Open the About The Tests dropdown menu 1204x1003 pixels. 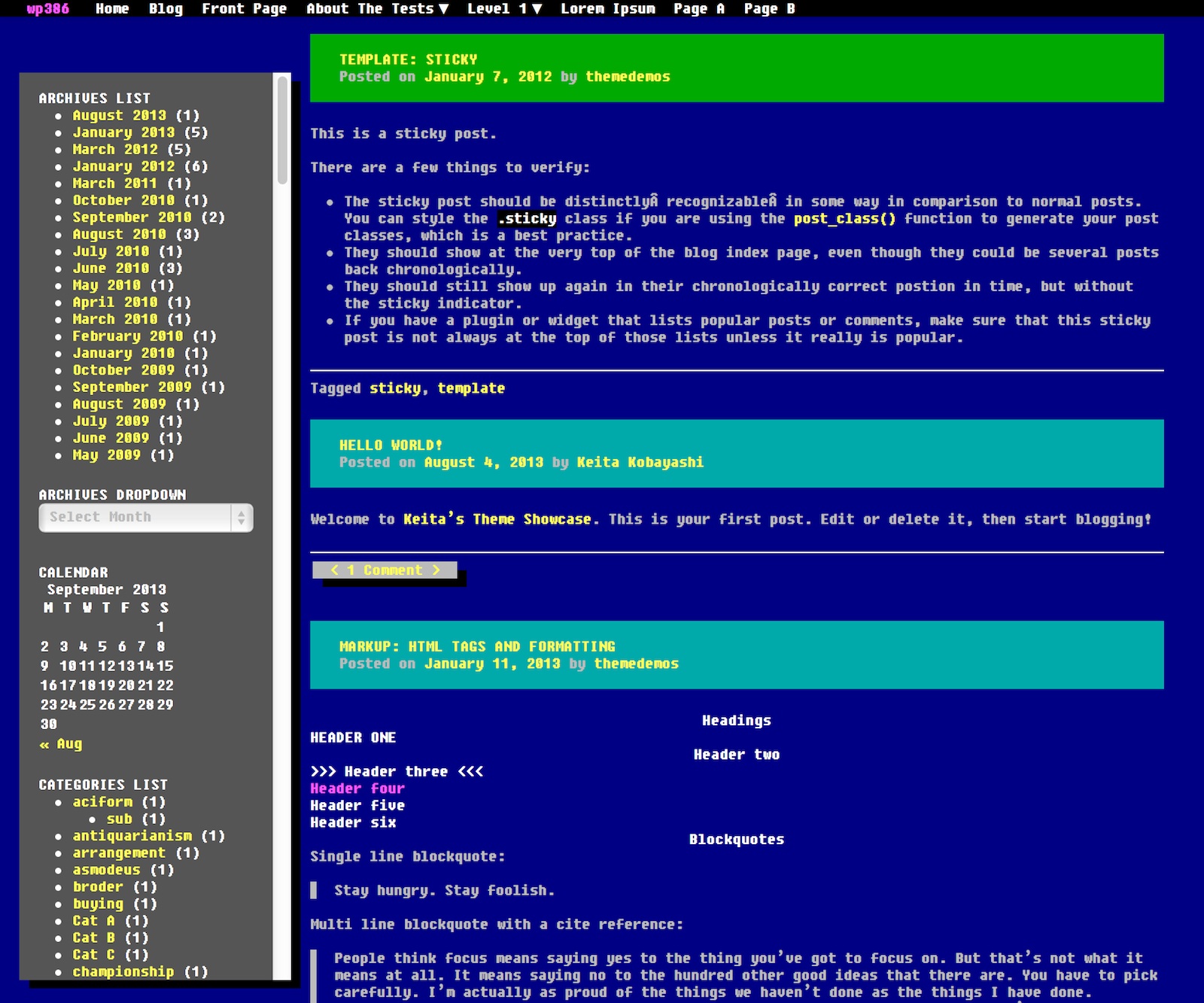pos(377,9)
